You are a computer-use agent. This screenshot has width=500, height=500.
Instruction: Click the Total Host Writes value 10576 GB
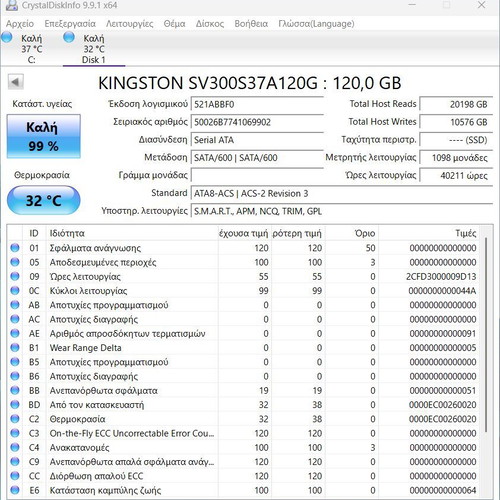coord(456,122)
